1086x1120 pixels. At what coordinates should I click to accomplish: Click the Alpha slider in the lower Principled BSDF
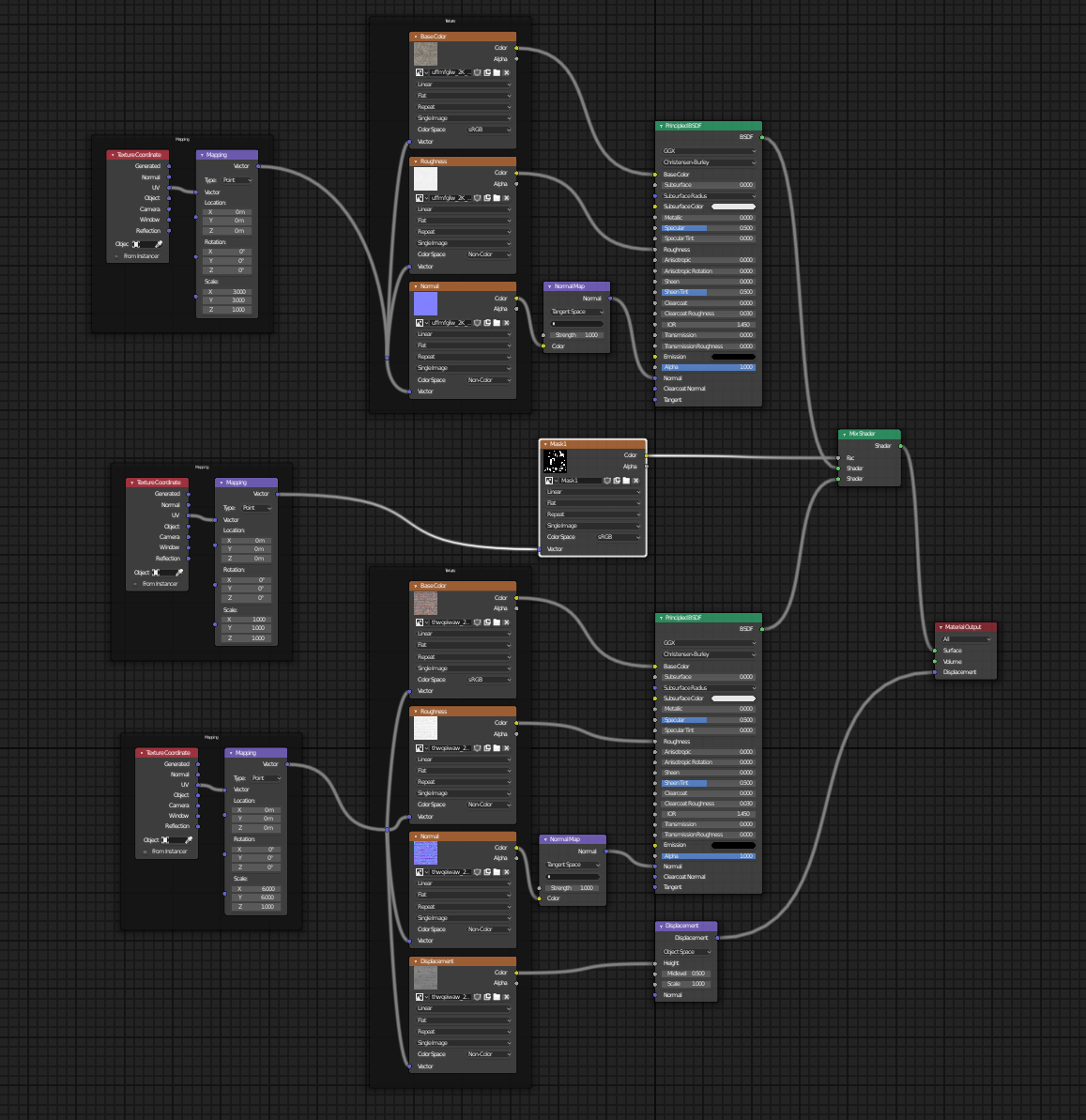pyautogui.click(x=708, y=856)
